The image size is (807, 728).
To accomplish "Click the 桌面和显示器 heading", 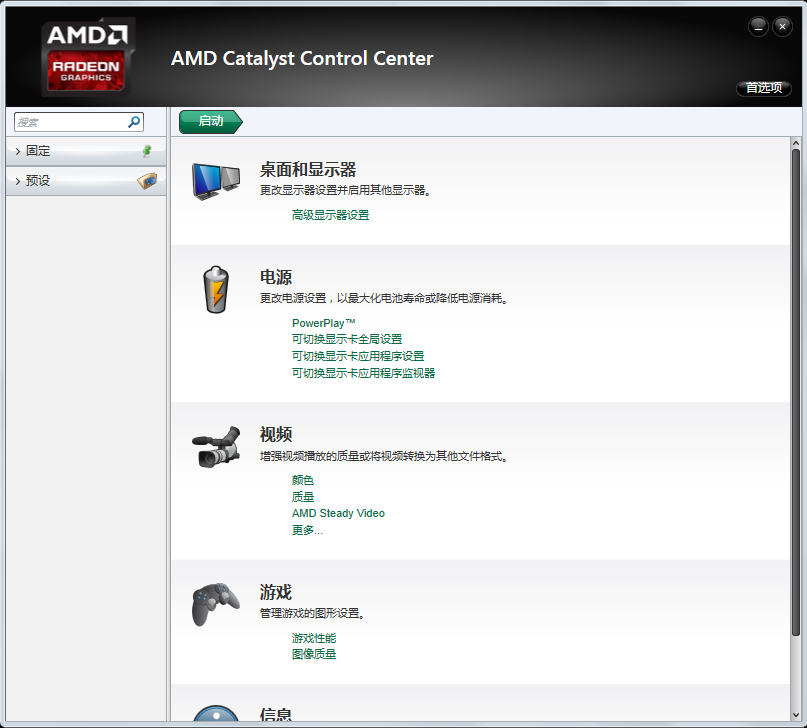I will click(x=308, y=169).
